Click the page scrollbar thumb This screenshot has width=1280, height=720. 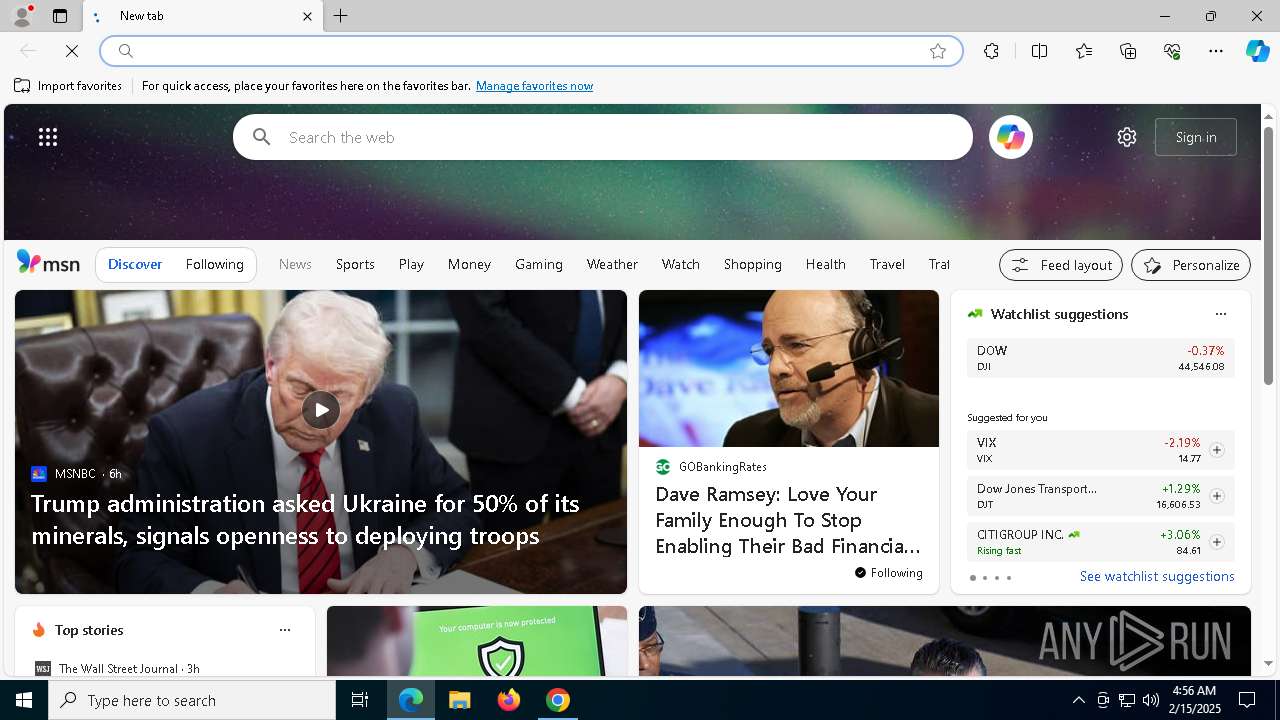coord(1268,255)
